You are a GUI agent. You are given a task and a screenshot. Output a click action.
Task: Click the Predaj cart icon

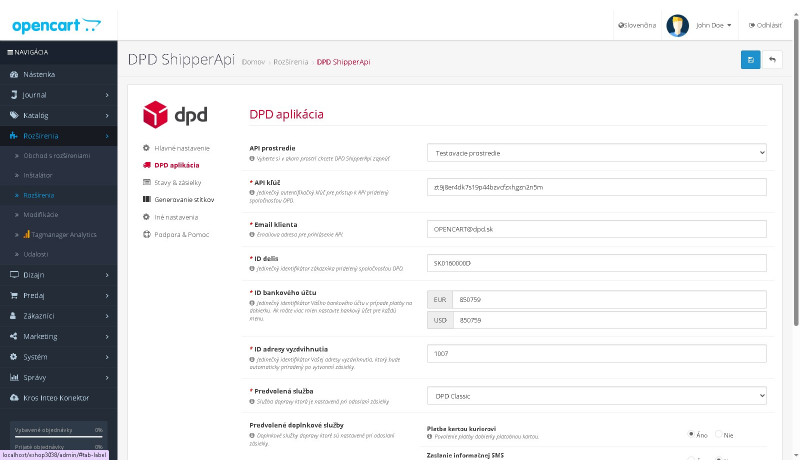pos(14,295)
